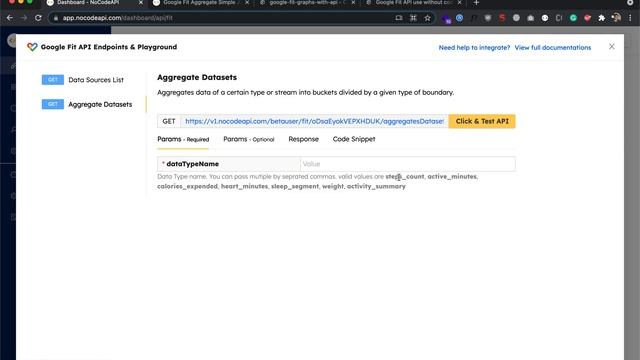
Task: Click the dataTypeName Value input field
Action: (407, 164)
